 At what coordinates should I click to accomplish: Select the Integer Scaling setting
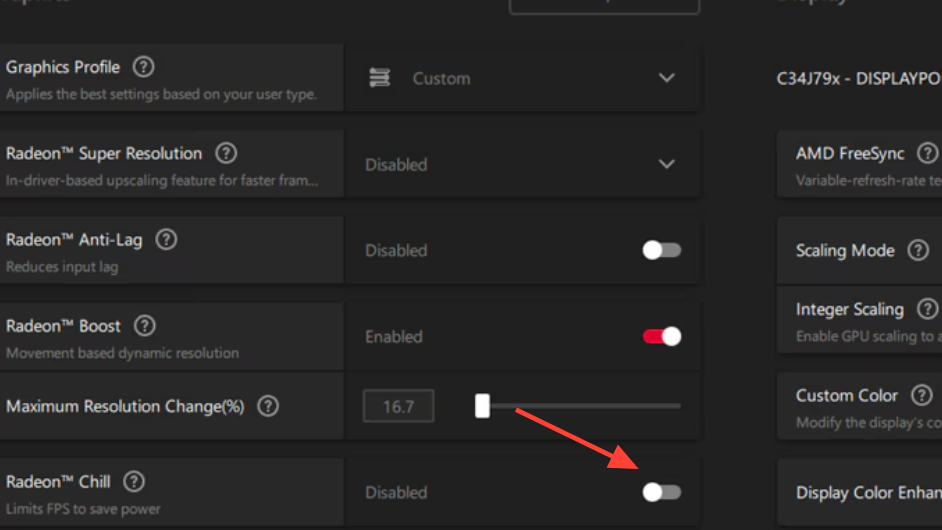tap(860, 320)
